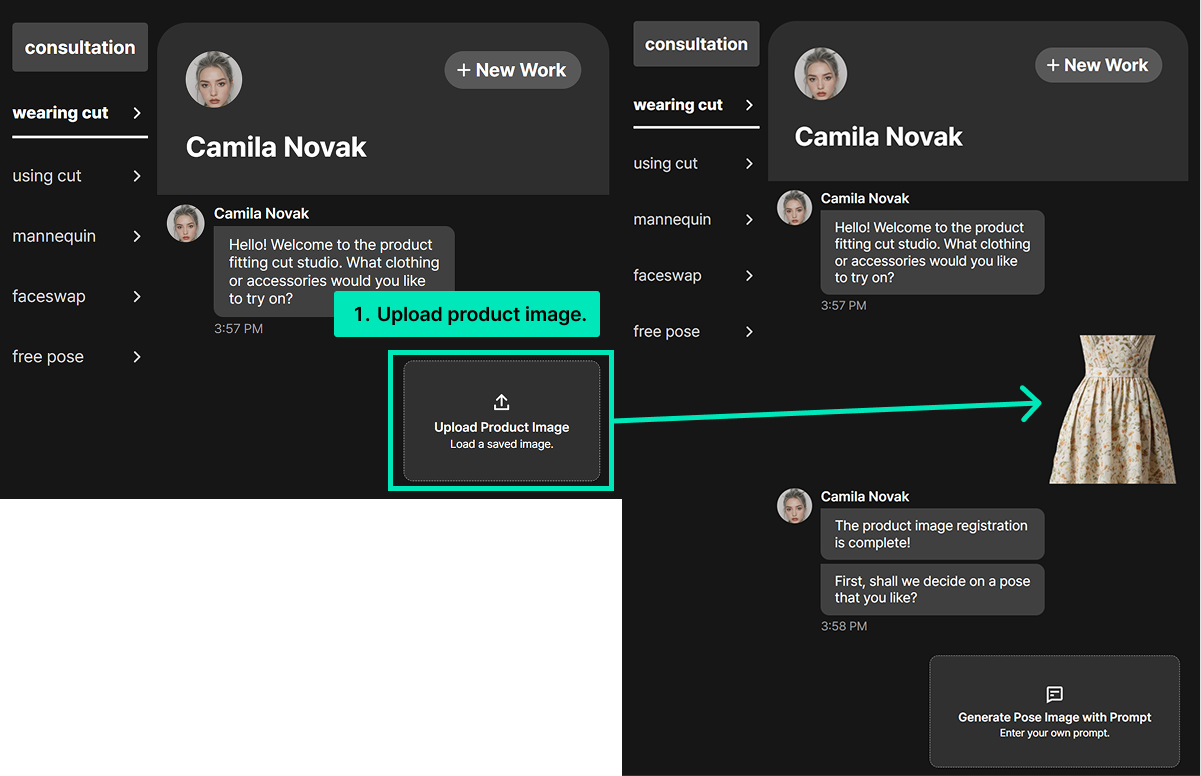The height and width of the screenshot is (776, 1201).
Task: Click 'Camila Novak' heading in right panel
Action: click(x=878, y=137)
